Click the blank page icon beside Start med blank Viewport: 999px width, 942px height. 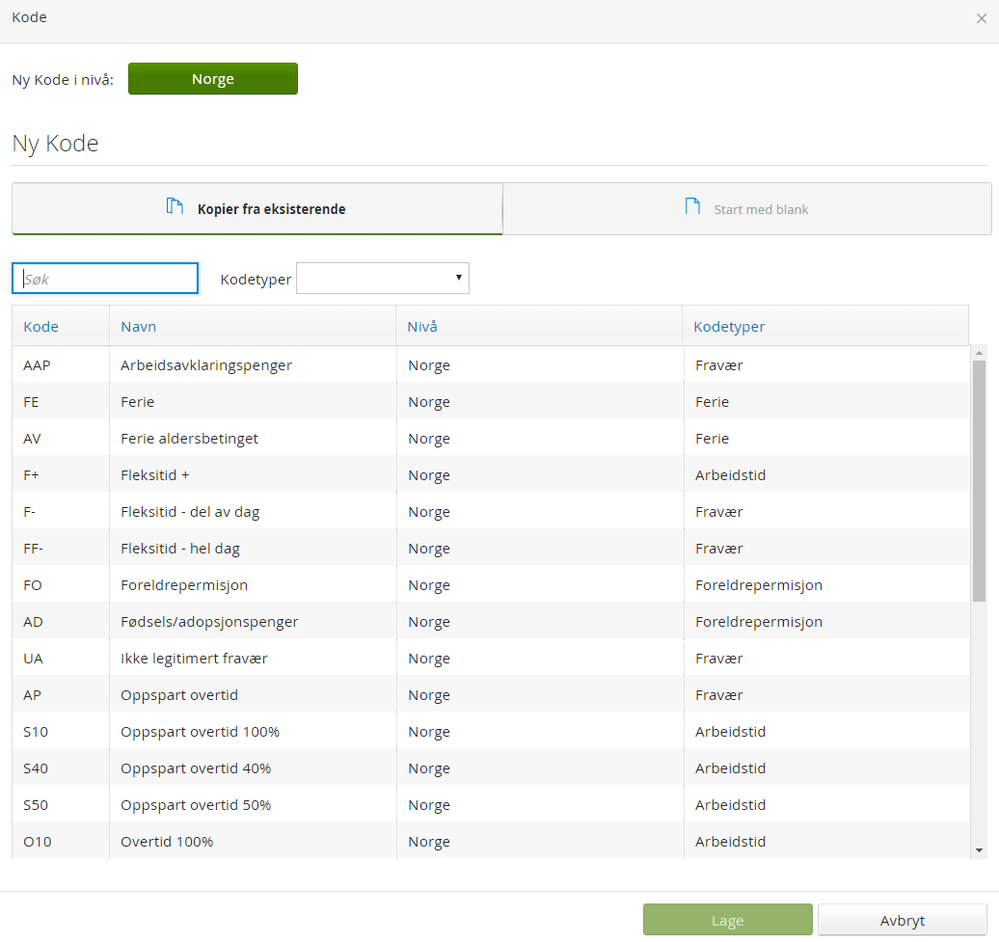[692, 206]
